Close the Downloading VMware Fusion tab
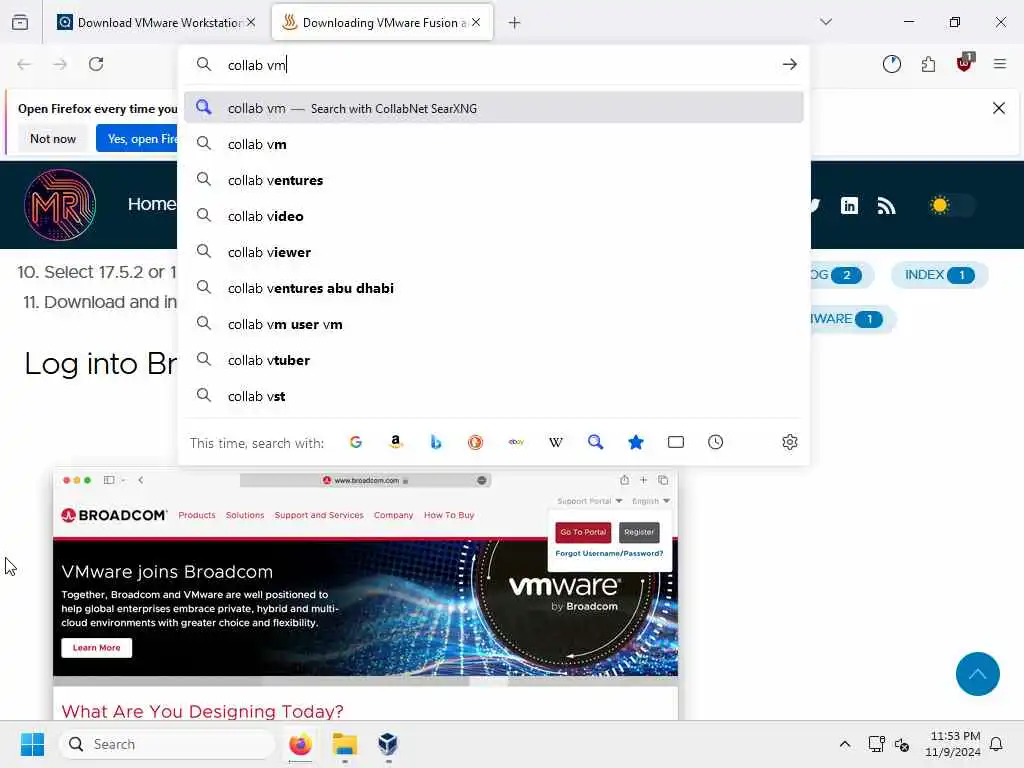 [476, 22]
